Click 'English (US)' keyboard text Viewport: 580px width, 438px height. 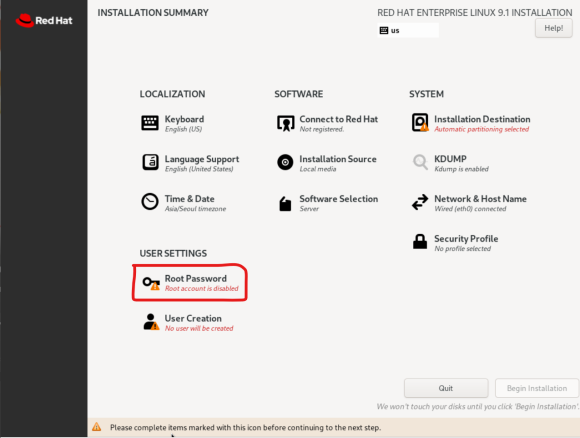pos(183,129)
